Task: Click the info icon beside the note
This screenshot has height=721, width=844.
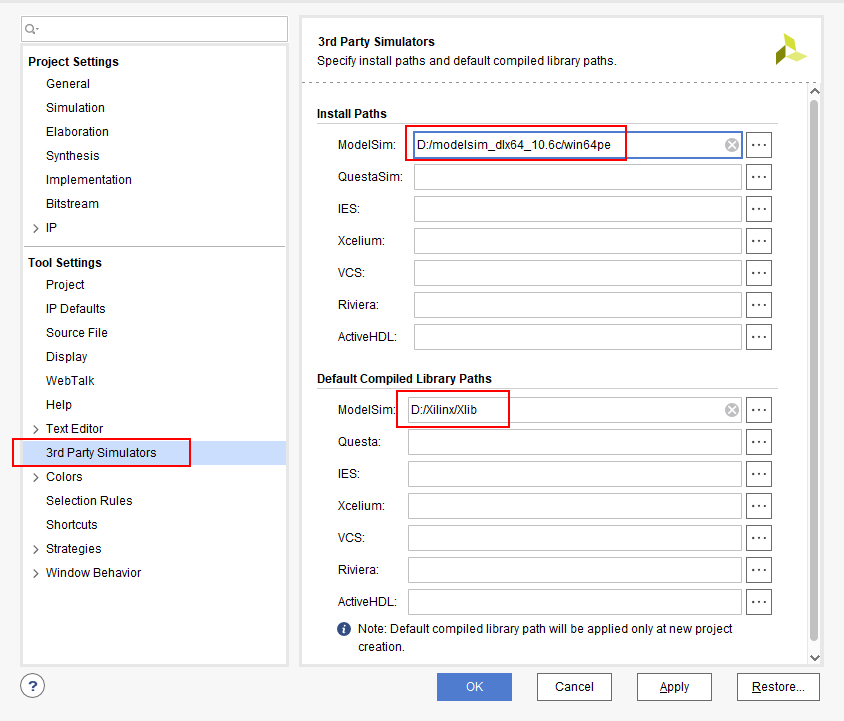Action: click(x=344, y=629)
